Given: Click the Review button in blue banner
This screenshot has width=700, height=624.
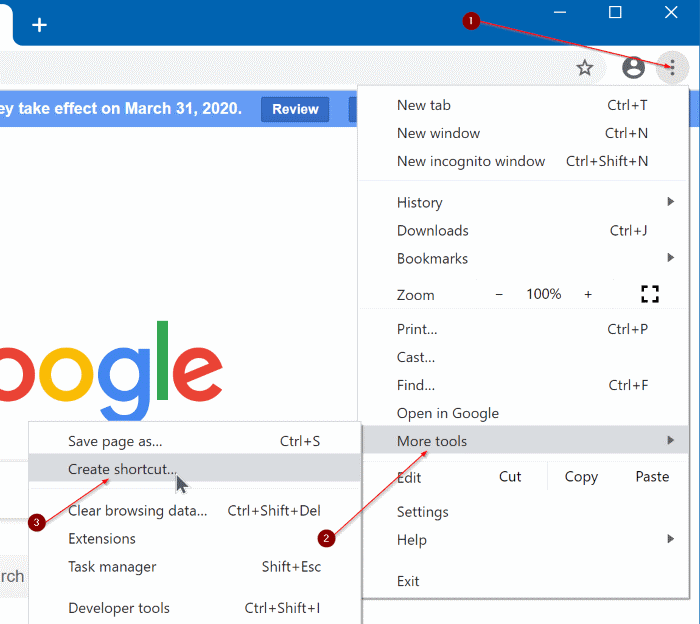Looking at the screenshot, I should coord(295,109).
